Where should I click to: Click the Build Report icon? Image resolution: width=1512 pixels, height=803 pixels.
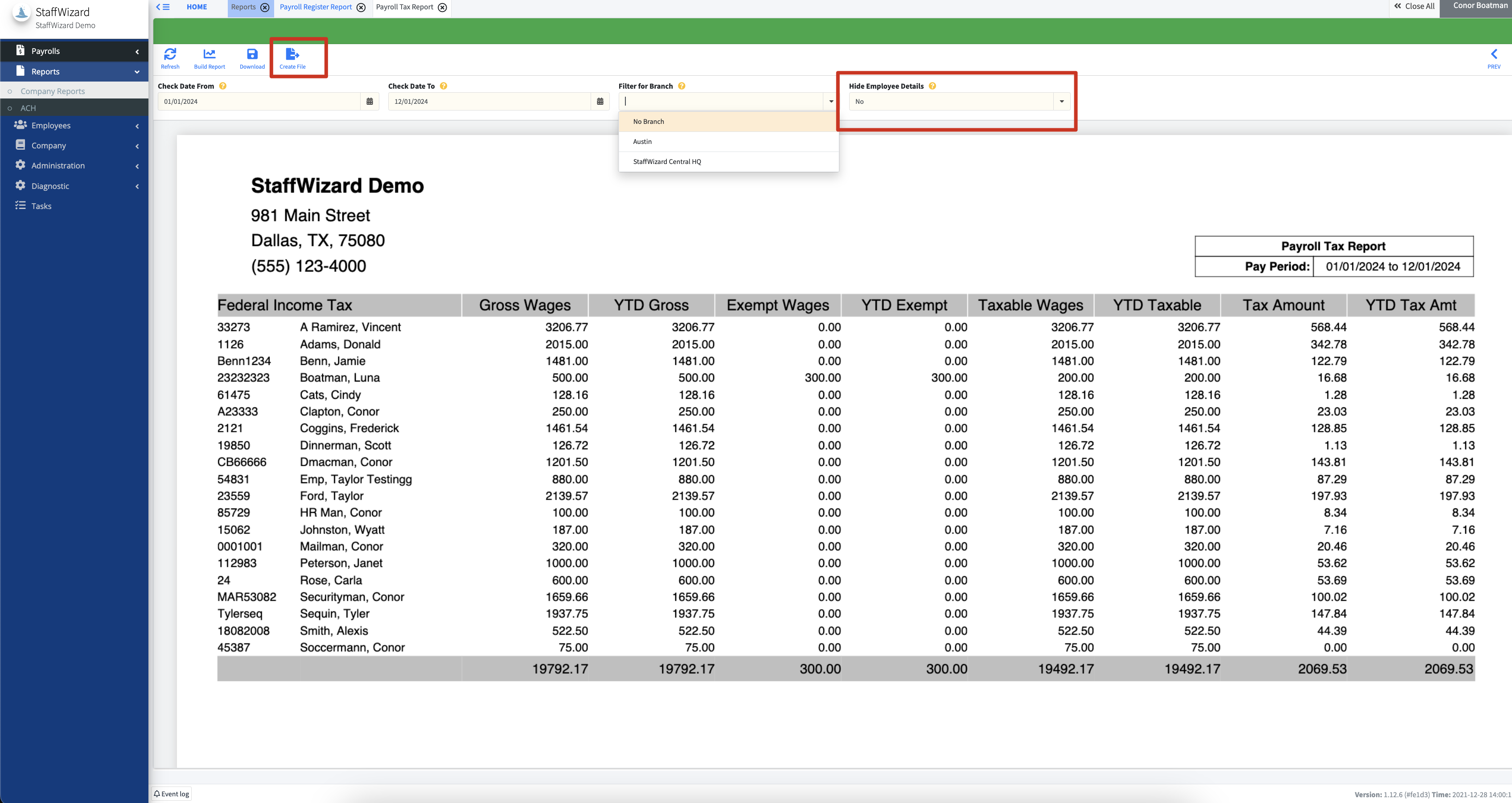click(209, 57)
